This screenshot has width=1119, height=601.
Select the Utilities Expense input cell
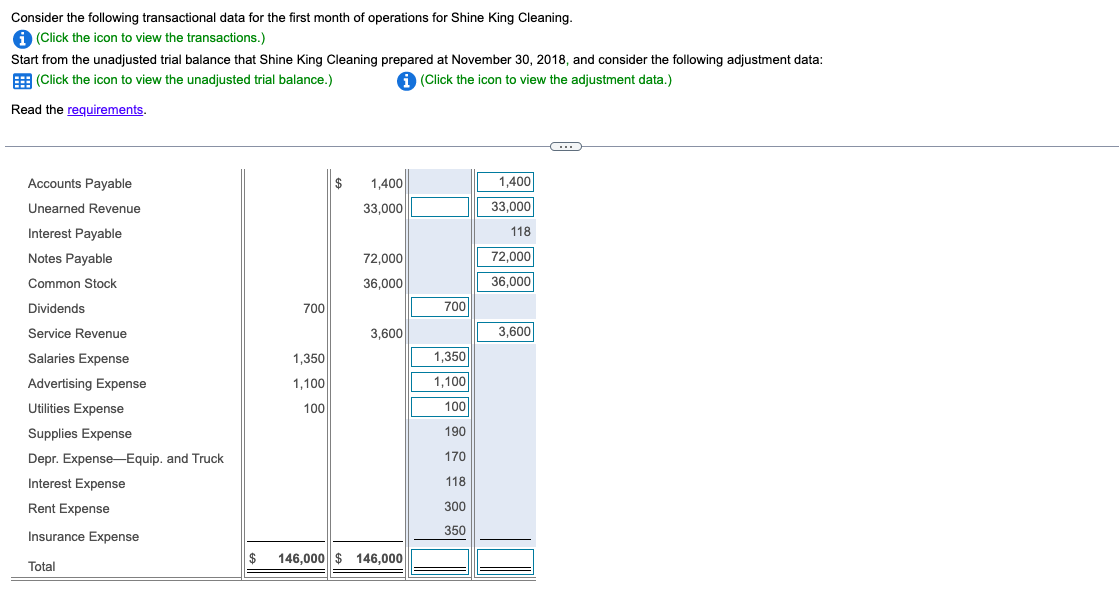tap(440, 407)
